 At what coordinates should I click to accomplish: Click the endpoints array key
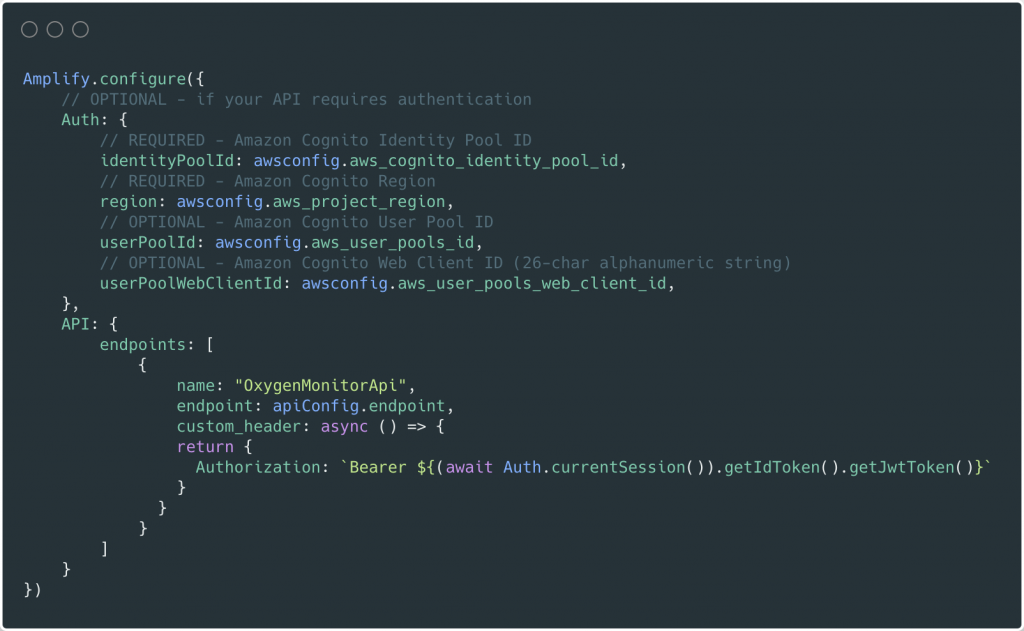(142, 345)
